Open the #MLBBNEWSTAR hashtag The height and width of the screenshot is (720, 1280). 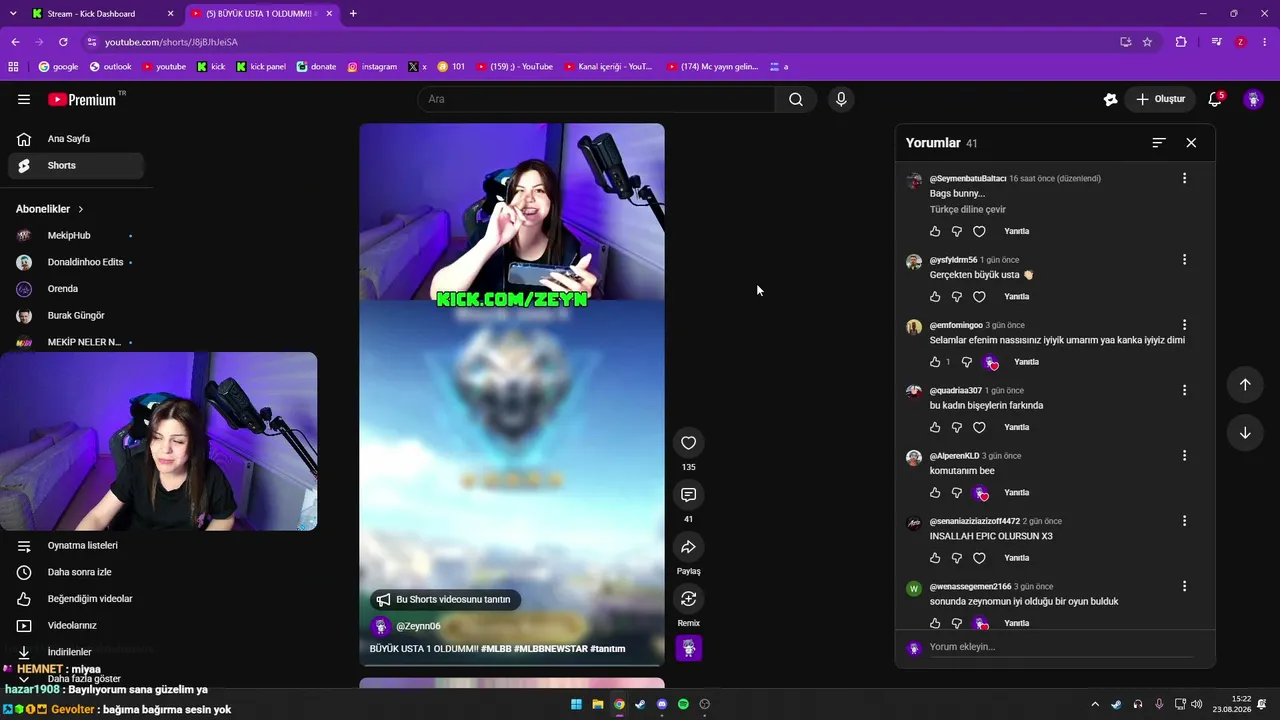point(549,649)
